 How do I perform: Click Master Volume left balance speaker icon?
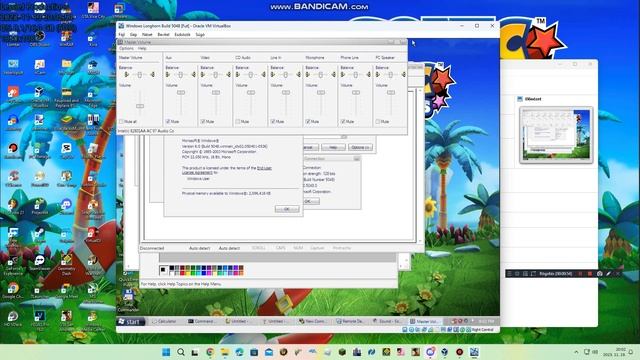(127, 75)
